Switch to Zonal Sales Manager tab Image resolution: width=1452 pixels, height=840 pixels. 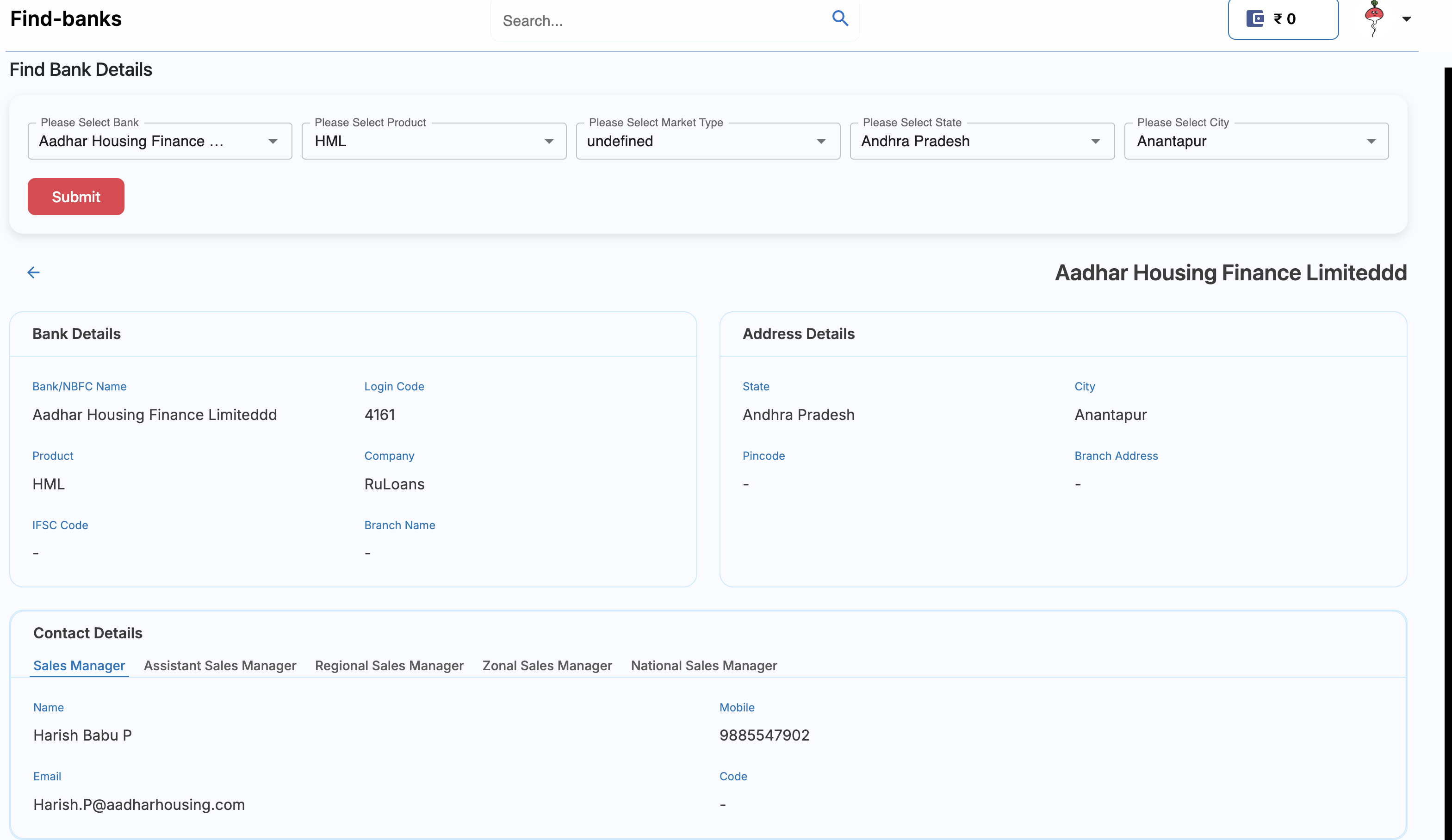coord(547,666)
